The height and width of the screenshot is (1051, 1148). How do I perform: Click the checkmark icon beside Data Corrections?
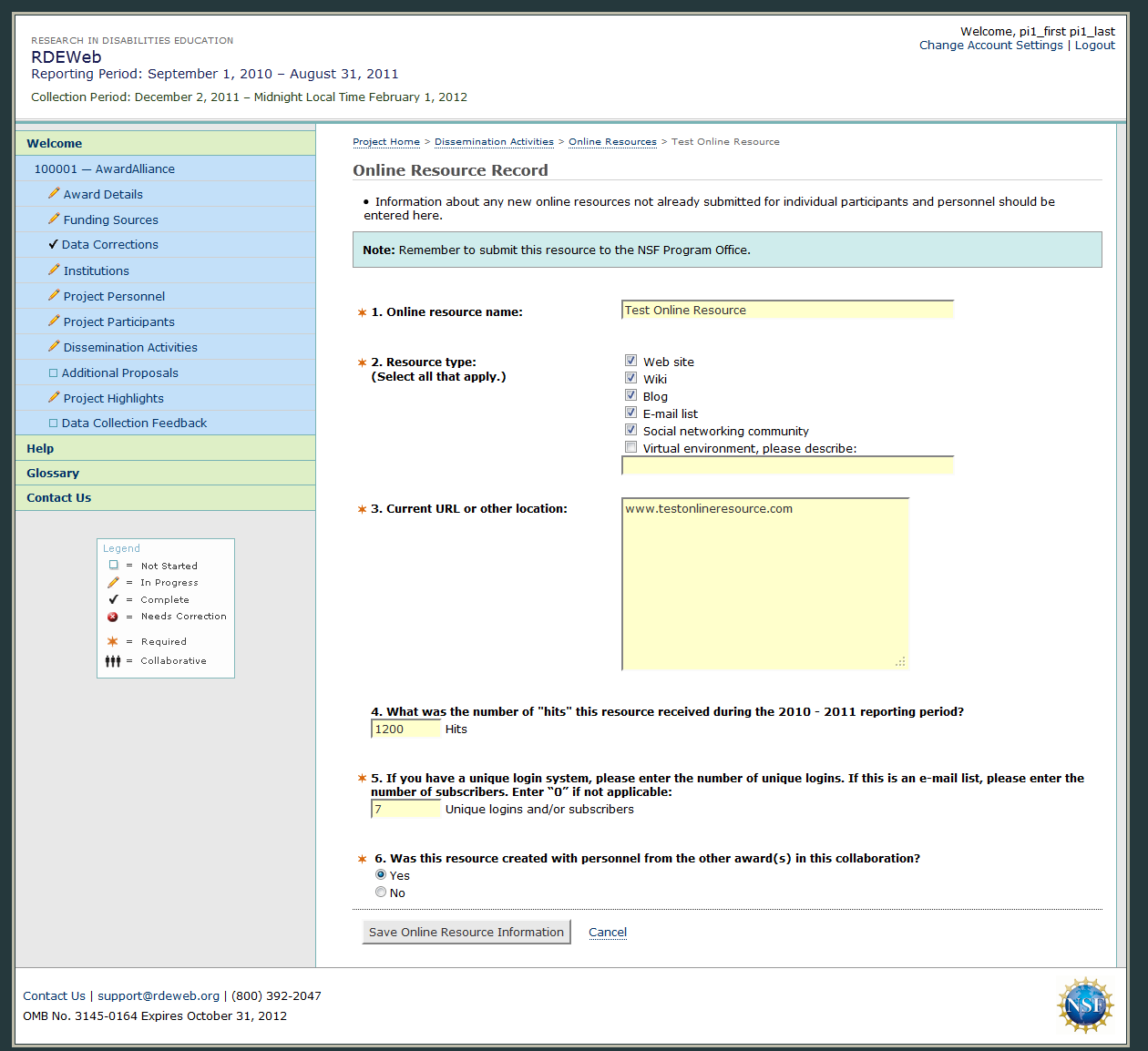[x=54, y=244]
